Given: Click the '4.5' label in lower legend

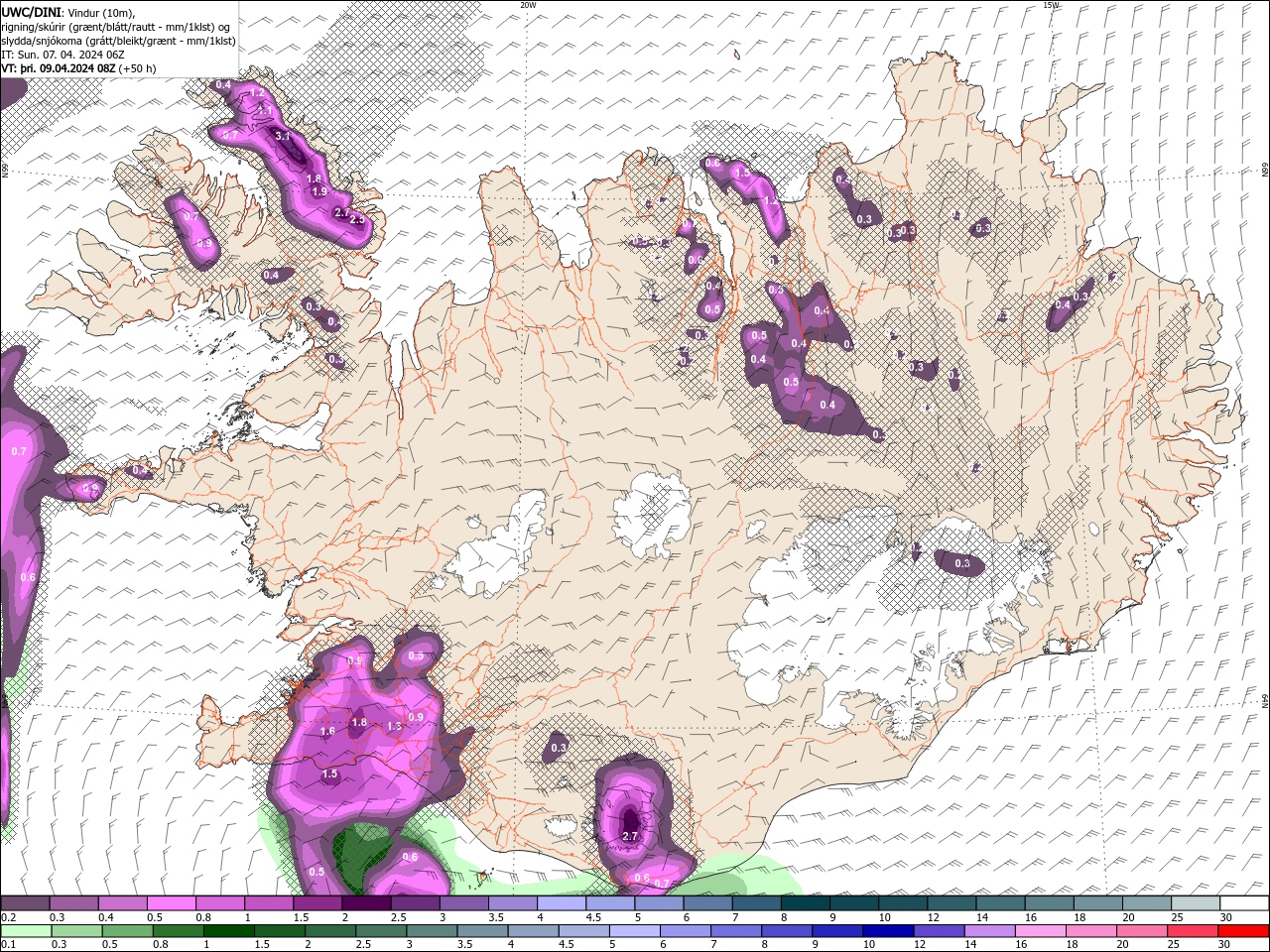Looking at the screenshot, I should 567,944.
